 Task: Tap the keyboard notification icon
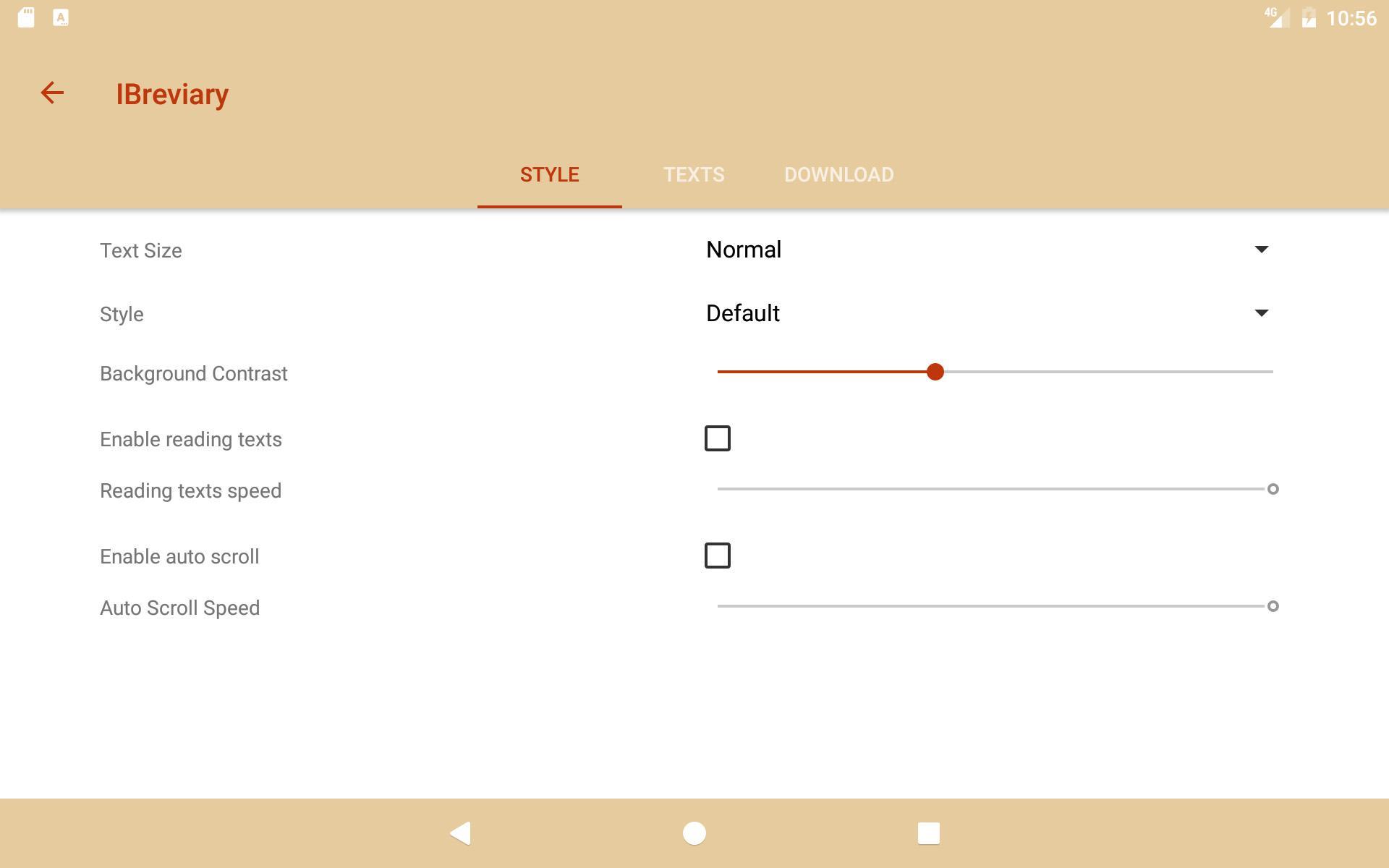pyautogui.click(x=61, y=17)
